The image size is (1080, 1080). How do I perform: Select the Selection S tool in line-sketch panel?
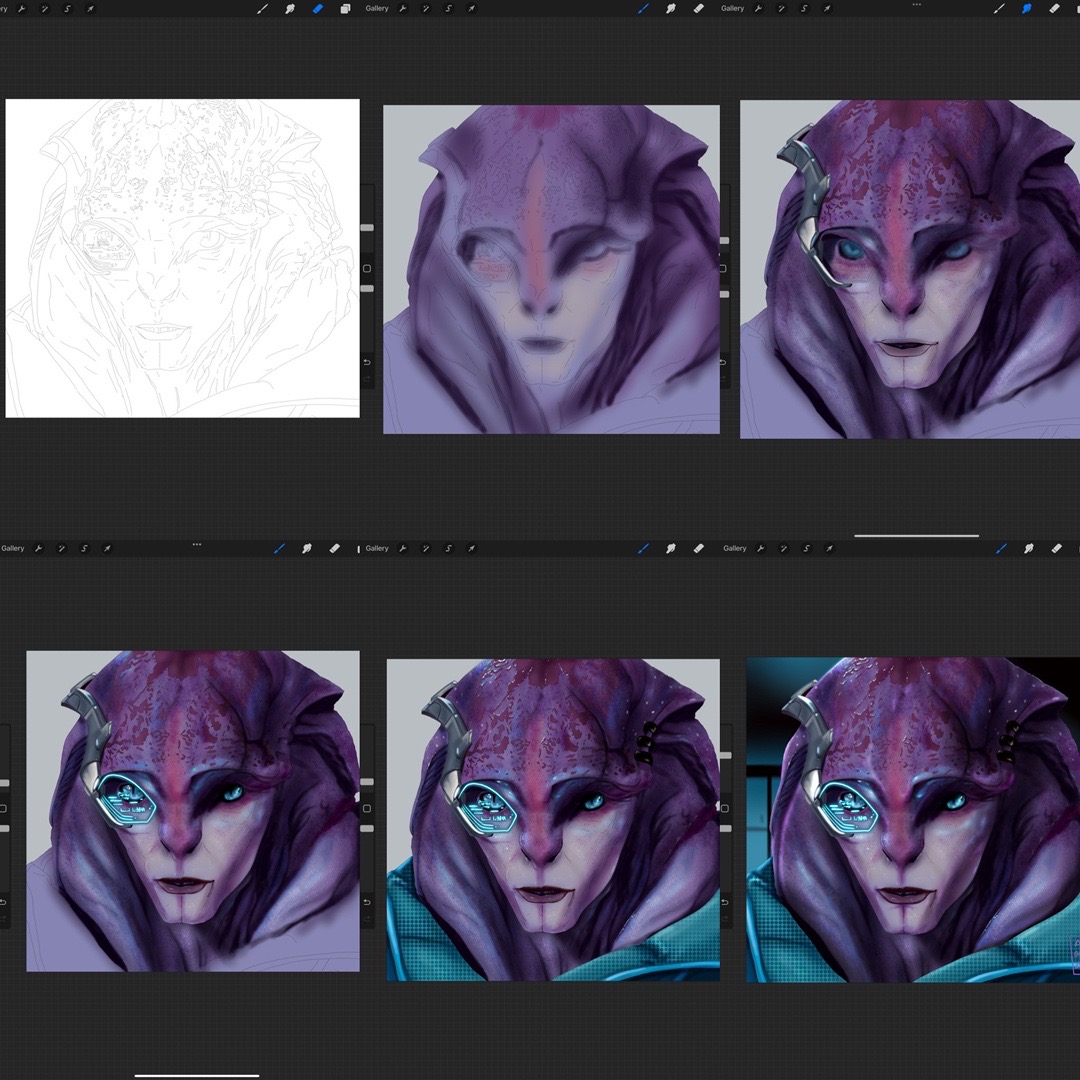(68, 9)
